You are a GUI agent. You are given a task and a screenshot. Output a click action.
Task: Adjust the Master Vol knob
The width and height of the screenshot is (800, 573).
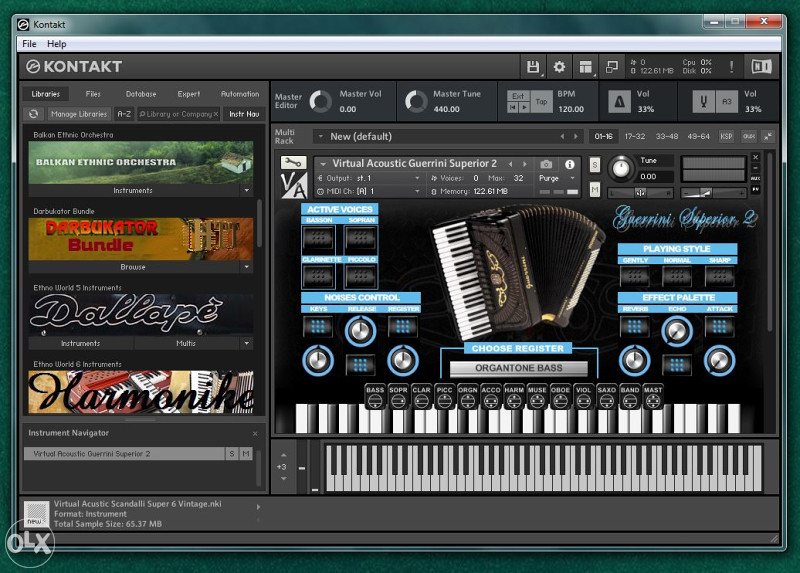coord(321,101)
